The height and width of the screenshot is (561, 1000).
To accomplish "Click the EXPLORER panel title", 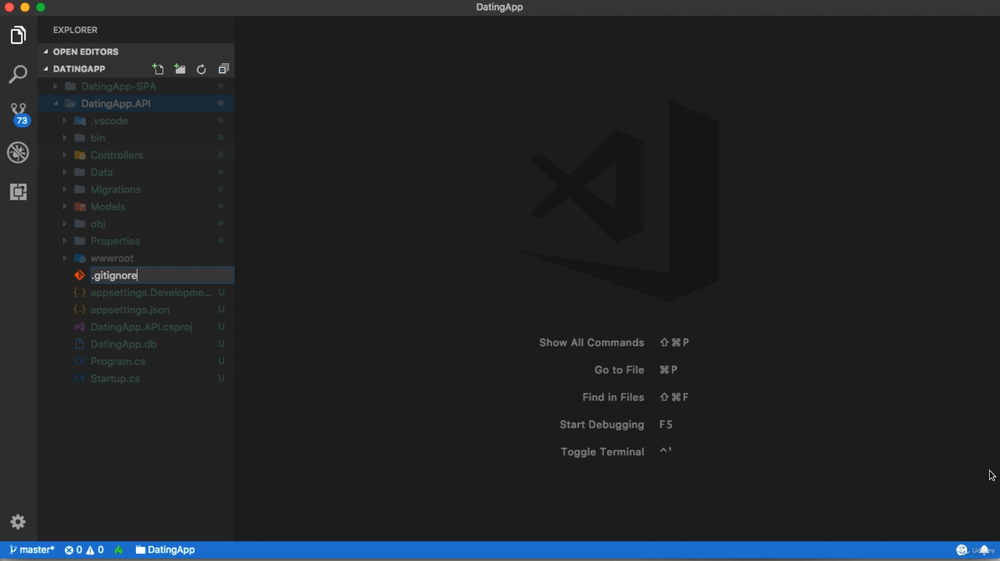I will (75, 30).
